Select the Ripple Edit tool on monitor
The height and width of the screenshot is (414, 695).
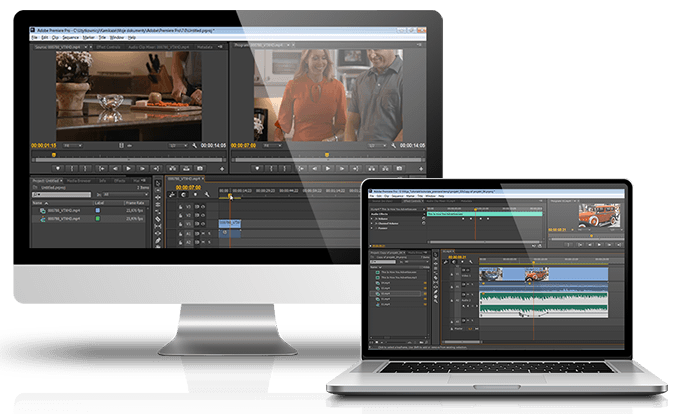(158, 198)
